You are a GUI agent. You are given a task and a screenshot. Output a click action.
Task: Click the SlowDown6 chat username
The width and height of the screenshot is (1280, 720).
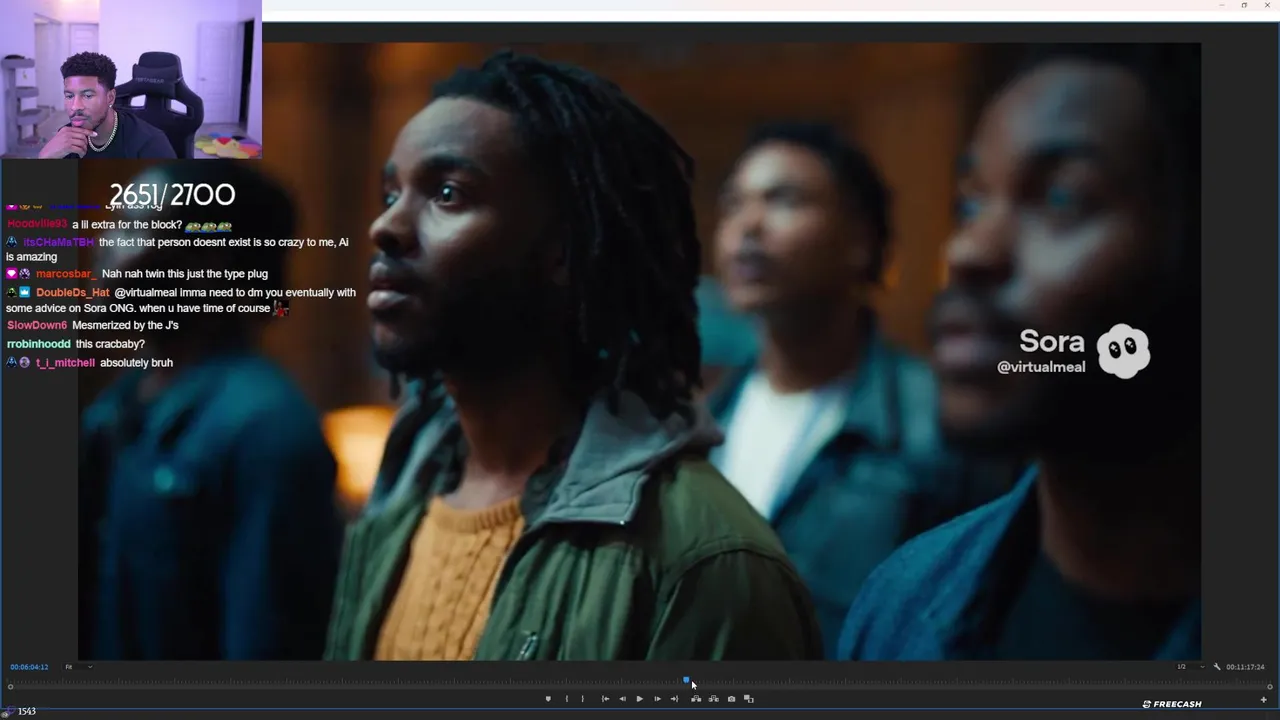(37, 326)
